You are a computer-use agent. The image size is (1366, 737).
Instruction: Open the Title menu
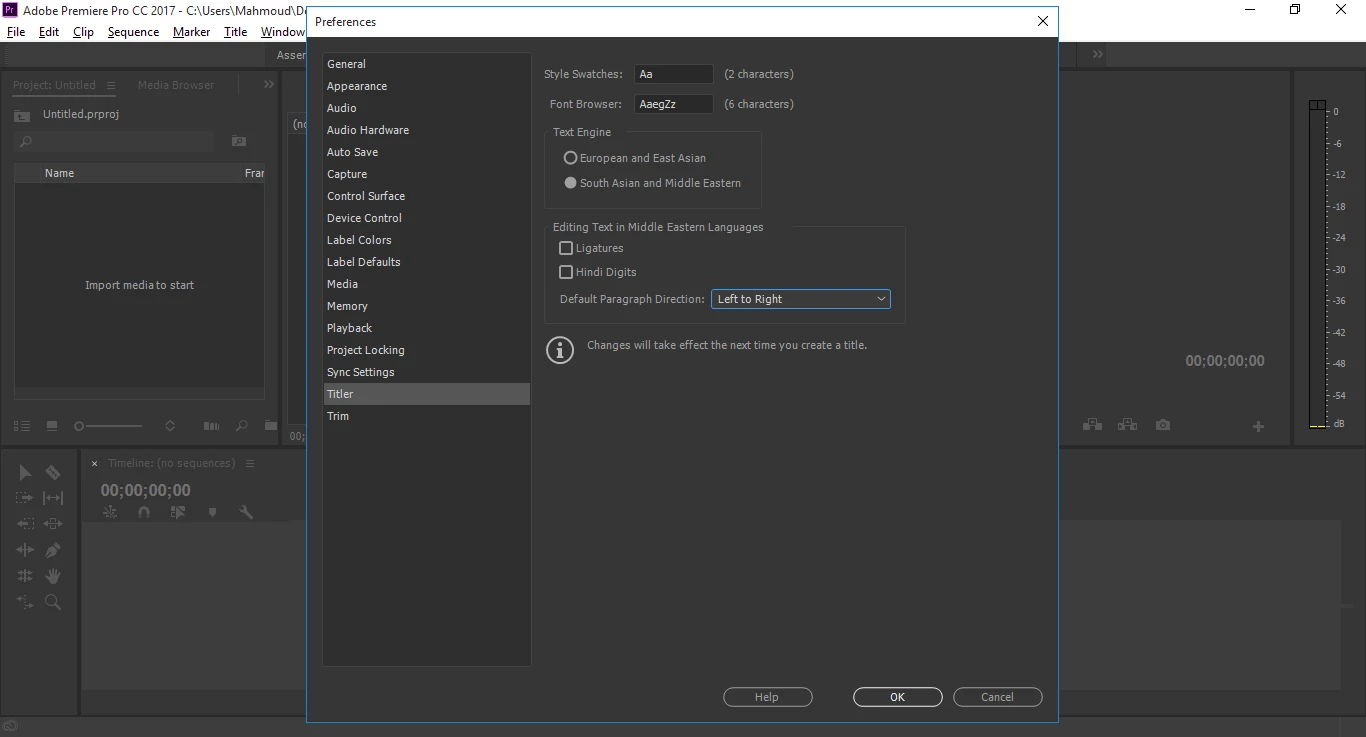[x=235, y=32]
